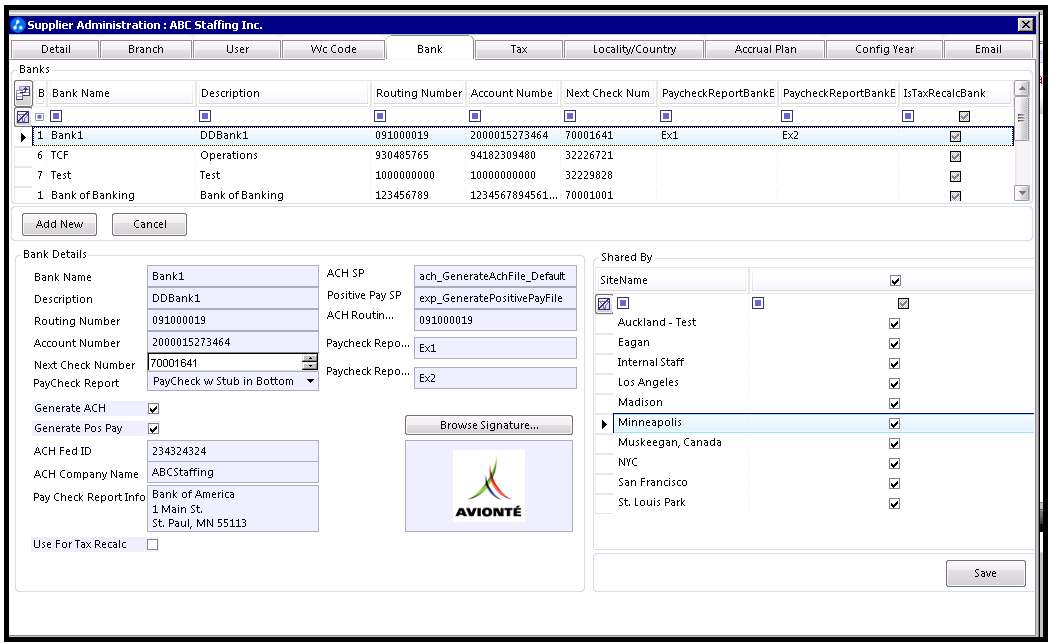This screenshot has height=643, width=1050.
Task: Open the Accrual Plan tab
Action: pyautogui.click(x=764, y=49)
